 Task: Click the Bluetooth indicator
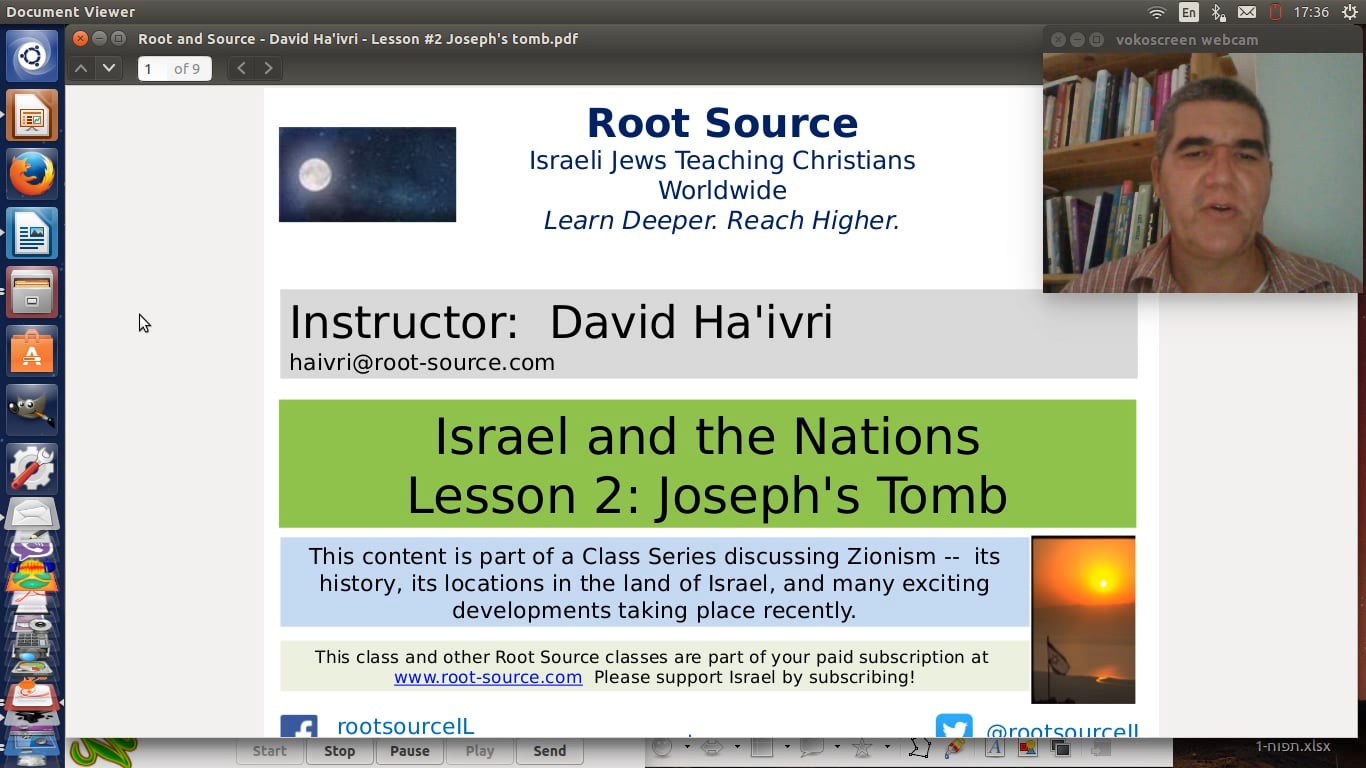1218,12
